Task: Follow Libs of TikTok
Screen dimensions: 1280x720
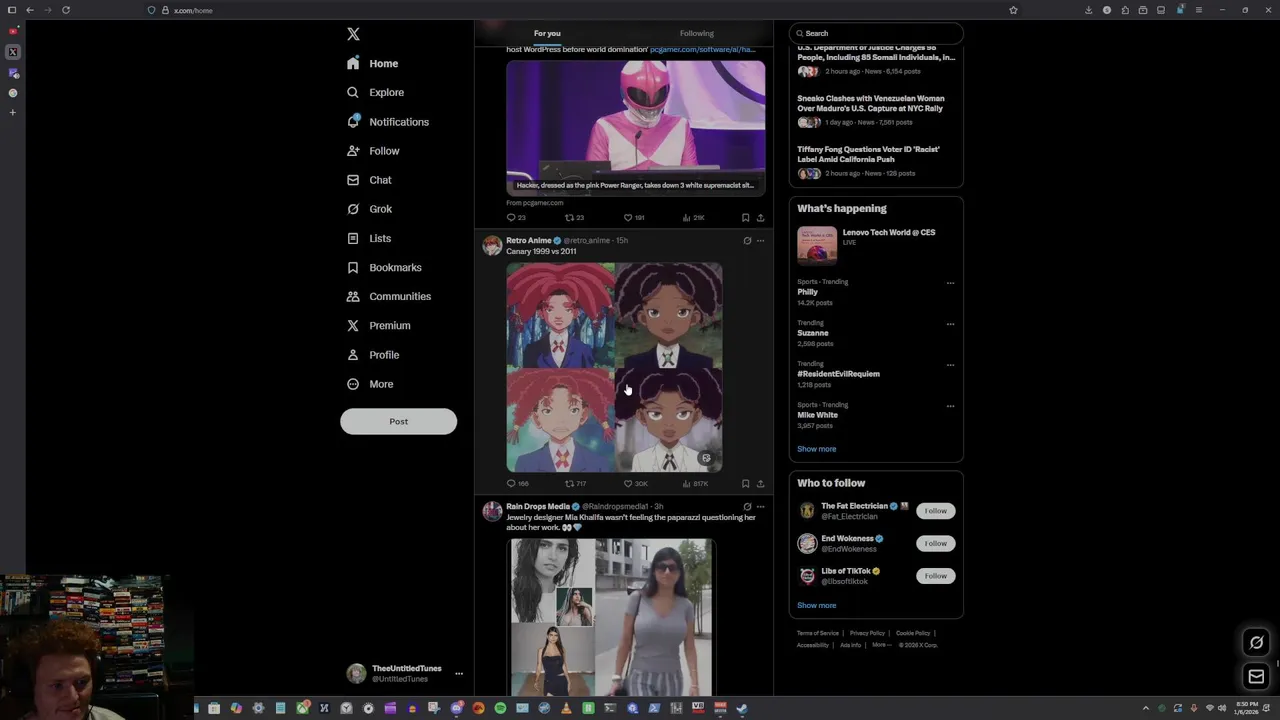Action: [935, 576]
